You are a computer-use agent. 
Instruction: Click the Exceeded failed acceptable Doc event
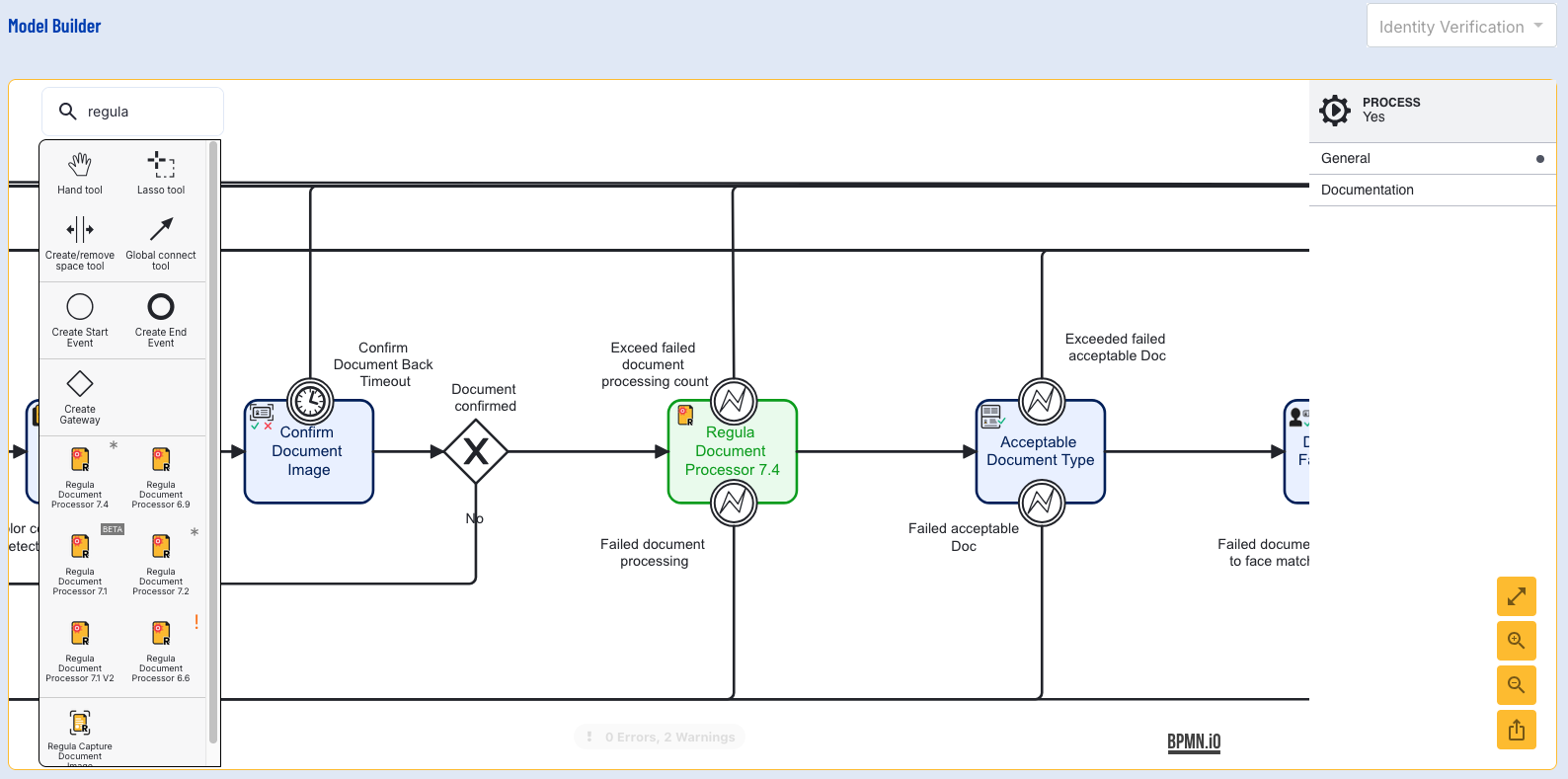pos(1042,401)
